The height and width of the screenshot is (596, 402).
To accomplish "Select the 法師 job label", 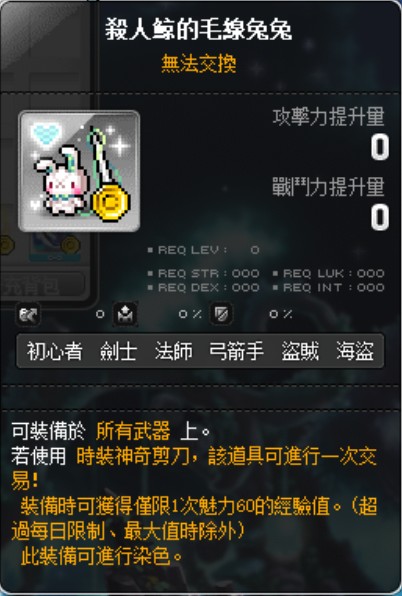I will [x=174, y=351].
